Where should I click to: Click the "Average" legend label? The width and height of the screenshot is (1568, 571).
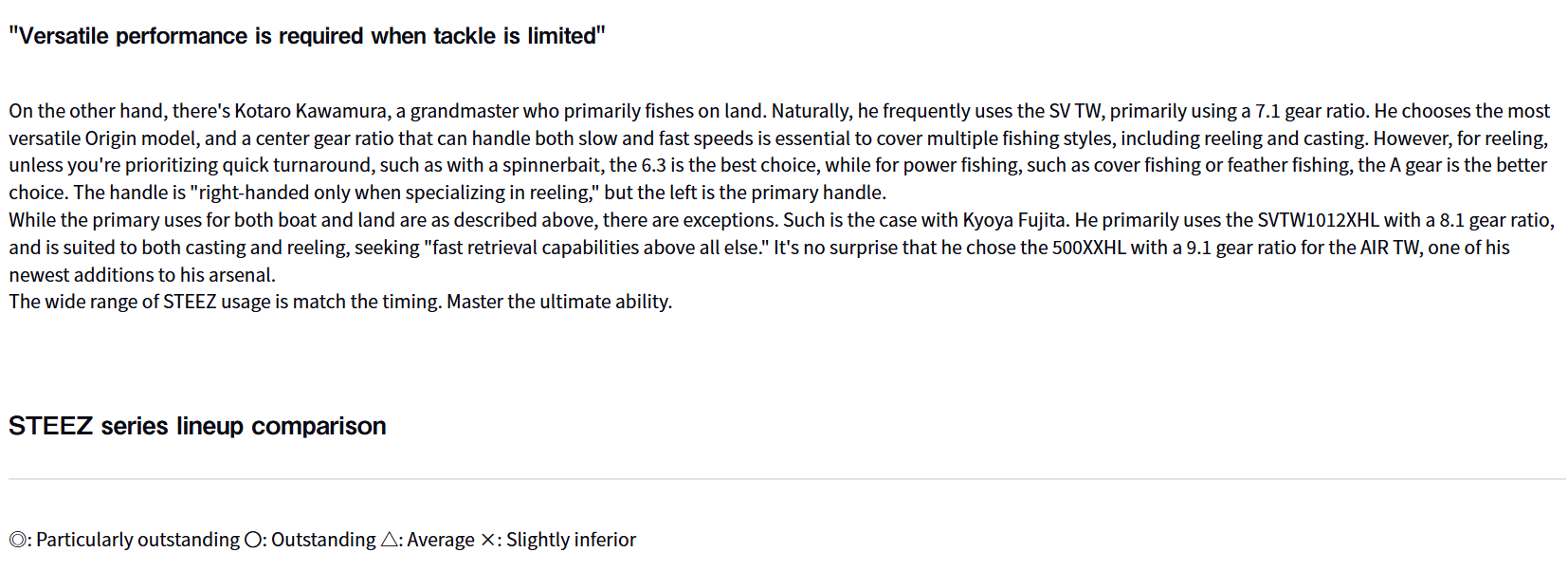(441, 540)
